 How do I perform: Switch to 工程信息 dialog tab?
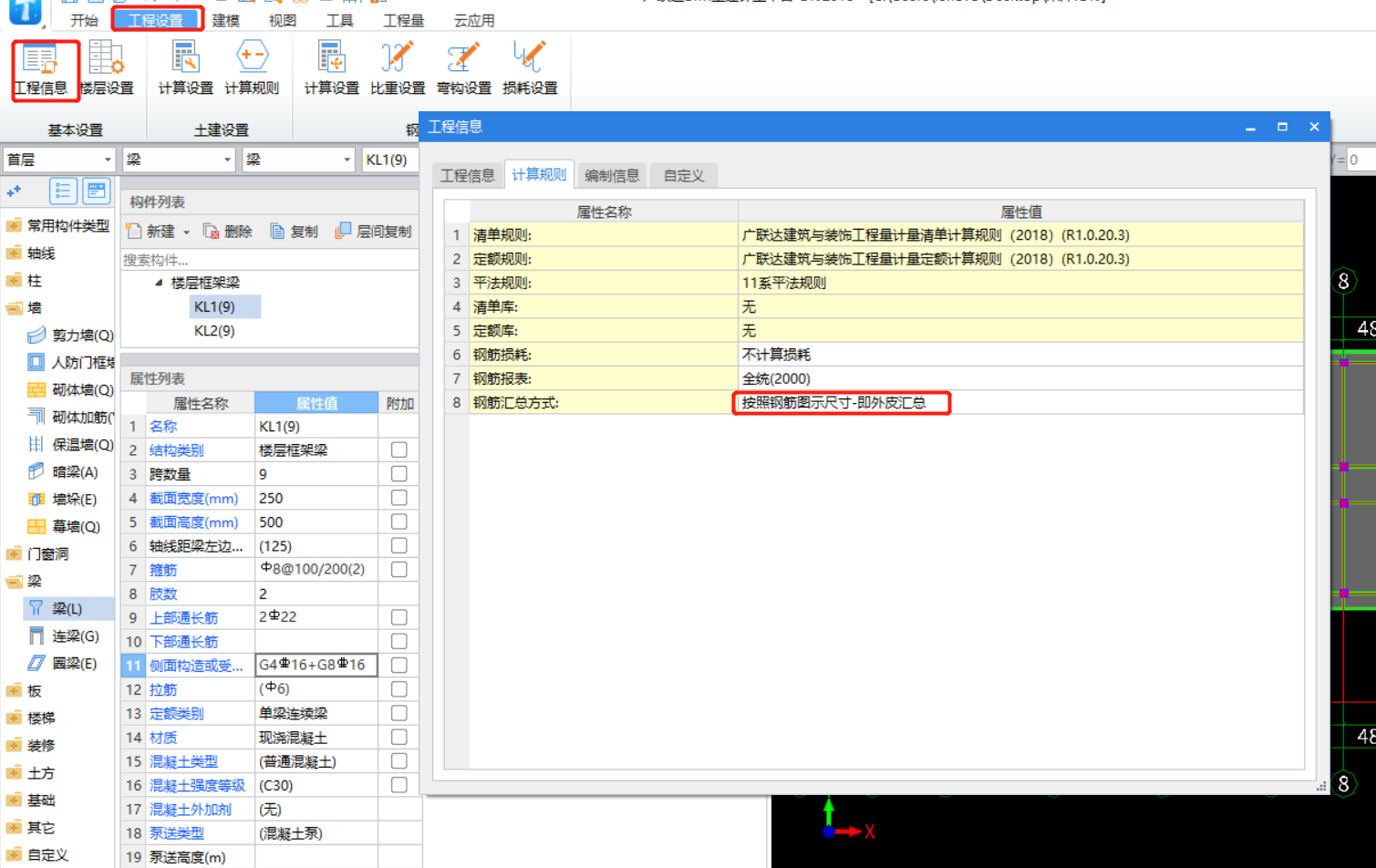point(468,175)
